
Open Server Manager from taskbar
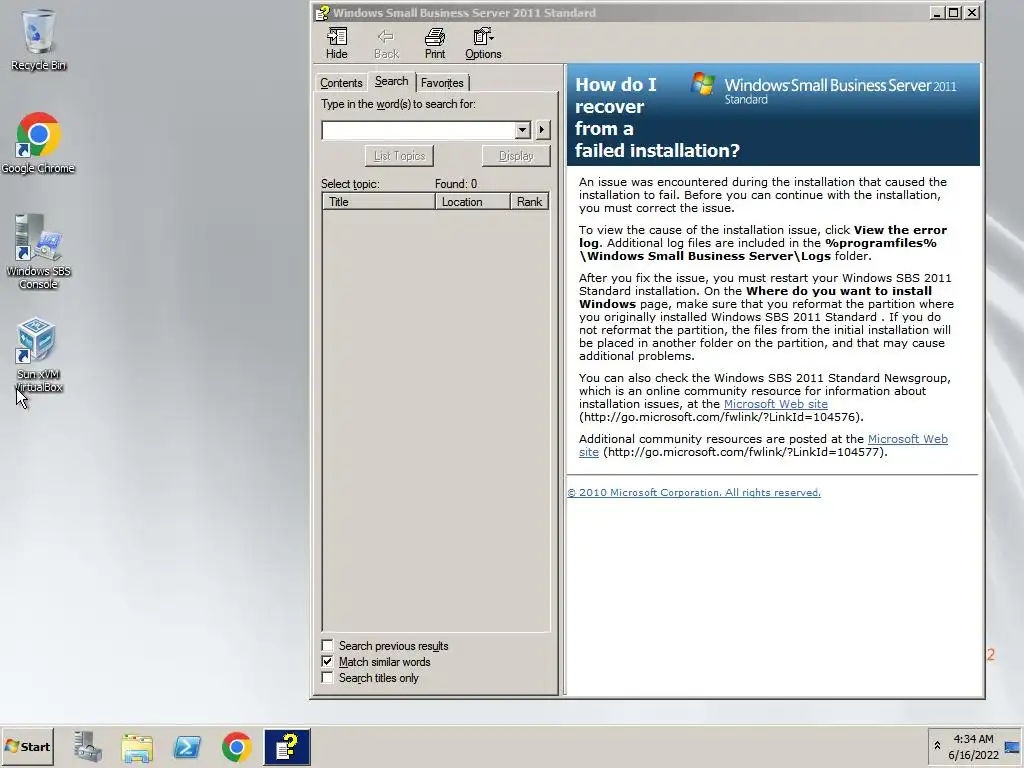click(88, 746)
